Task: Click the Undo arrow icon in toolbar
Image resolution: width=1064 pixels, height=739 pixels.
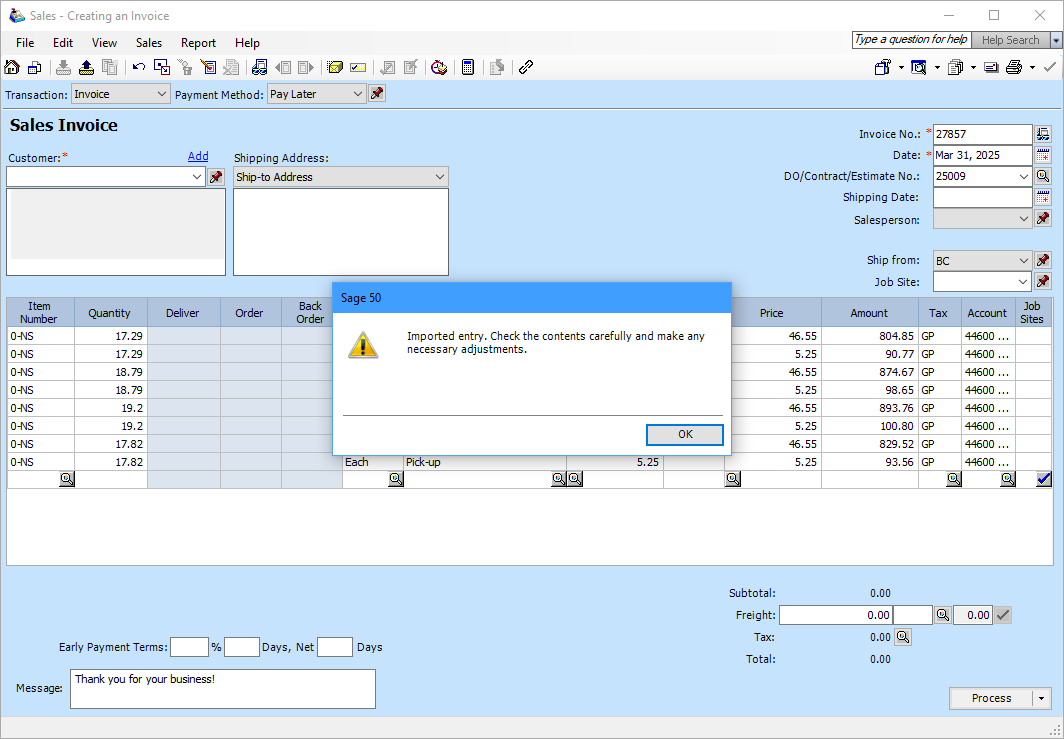Action: (x=139, y=68)
